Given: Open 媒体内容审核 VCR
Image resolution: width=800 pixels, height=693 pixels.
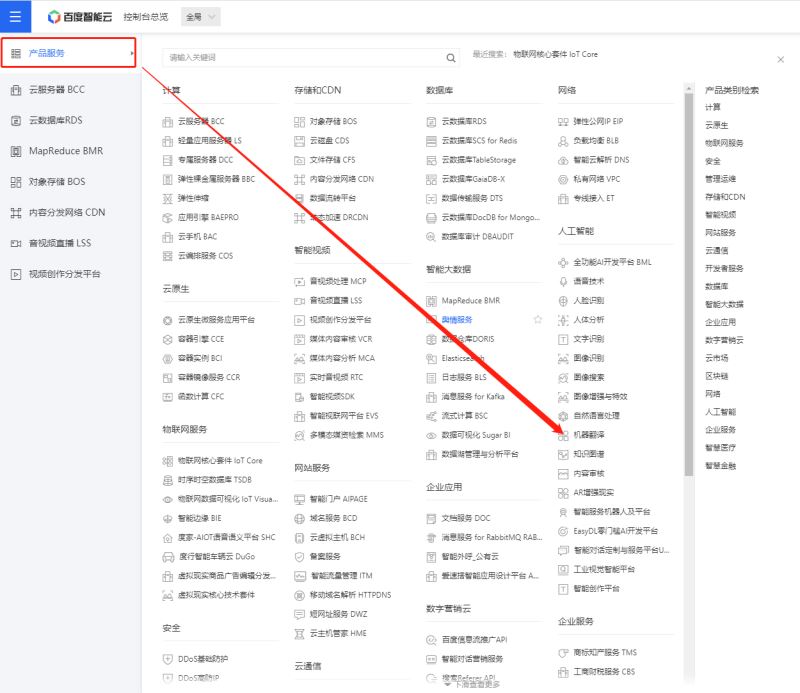Looking at the screenshot, I should (x=341, y=339).
